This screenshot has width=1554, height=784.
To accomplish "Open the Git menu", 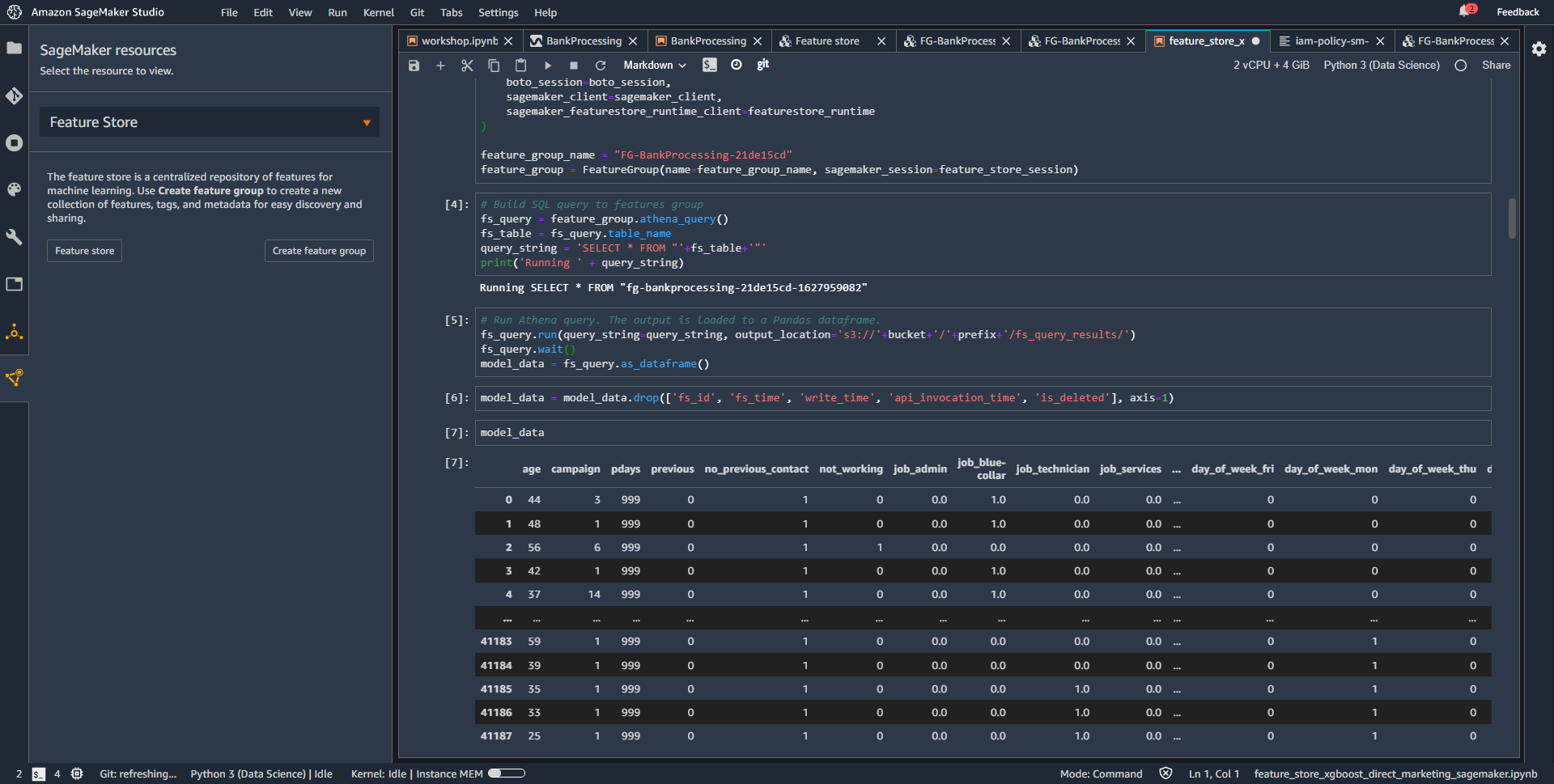I will pos(417,12).
